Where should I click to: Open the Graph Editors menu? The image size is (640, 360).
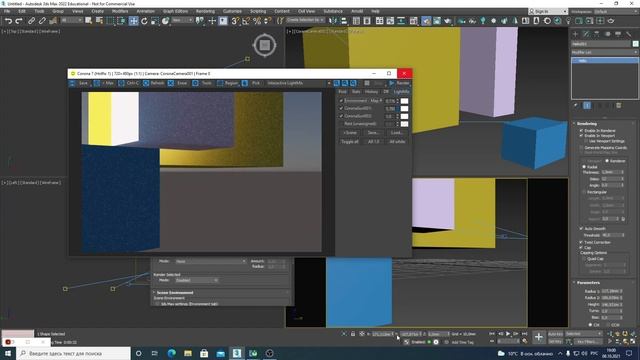(x=176, y=11)
